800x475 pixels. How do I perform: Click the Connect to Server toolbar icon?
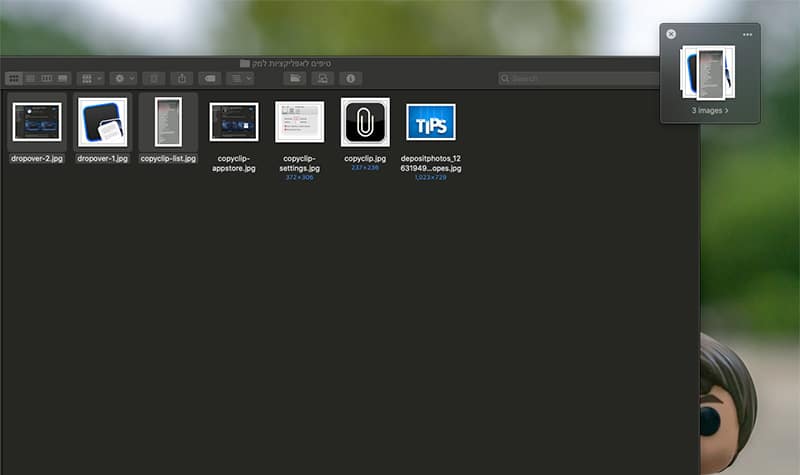322,78
